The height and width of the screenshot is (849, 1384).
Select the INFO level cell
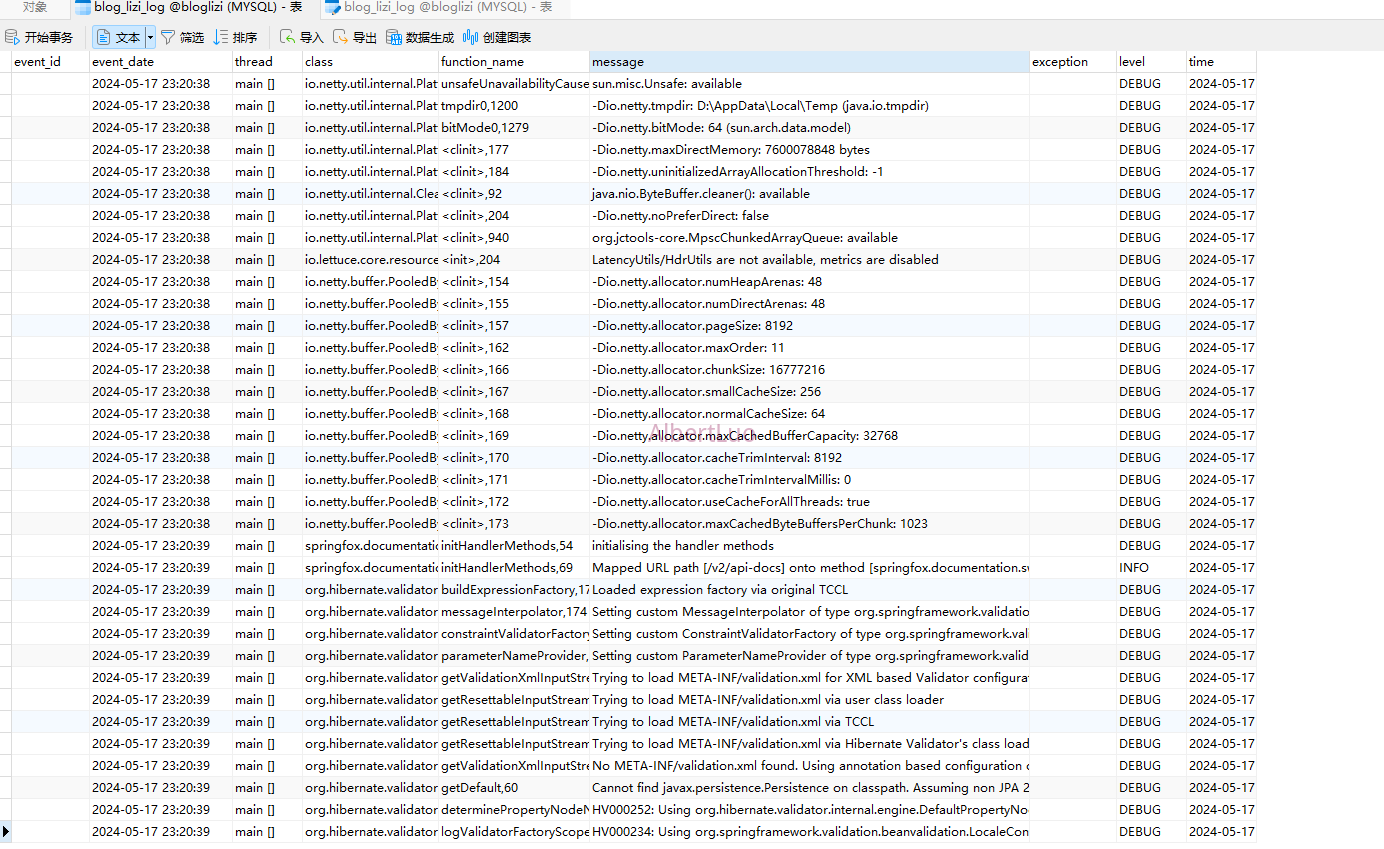click(x=1140, y=567)
